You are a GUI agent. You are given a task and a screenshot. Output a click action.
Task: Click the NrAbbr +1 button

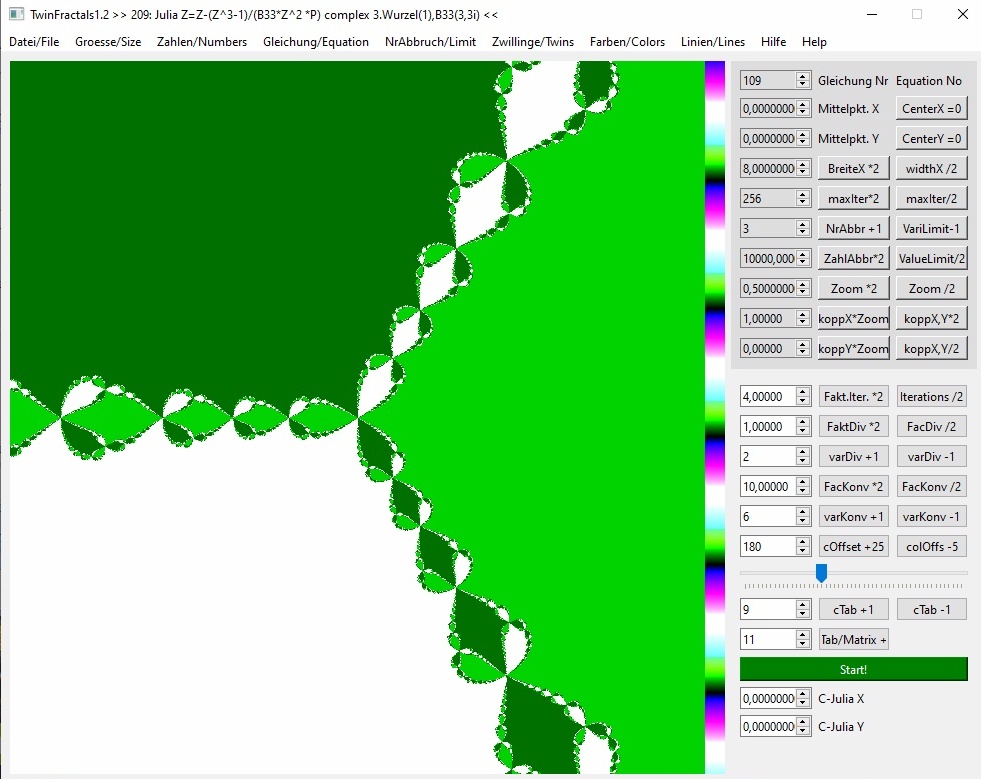853,228
